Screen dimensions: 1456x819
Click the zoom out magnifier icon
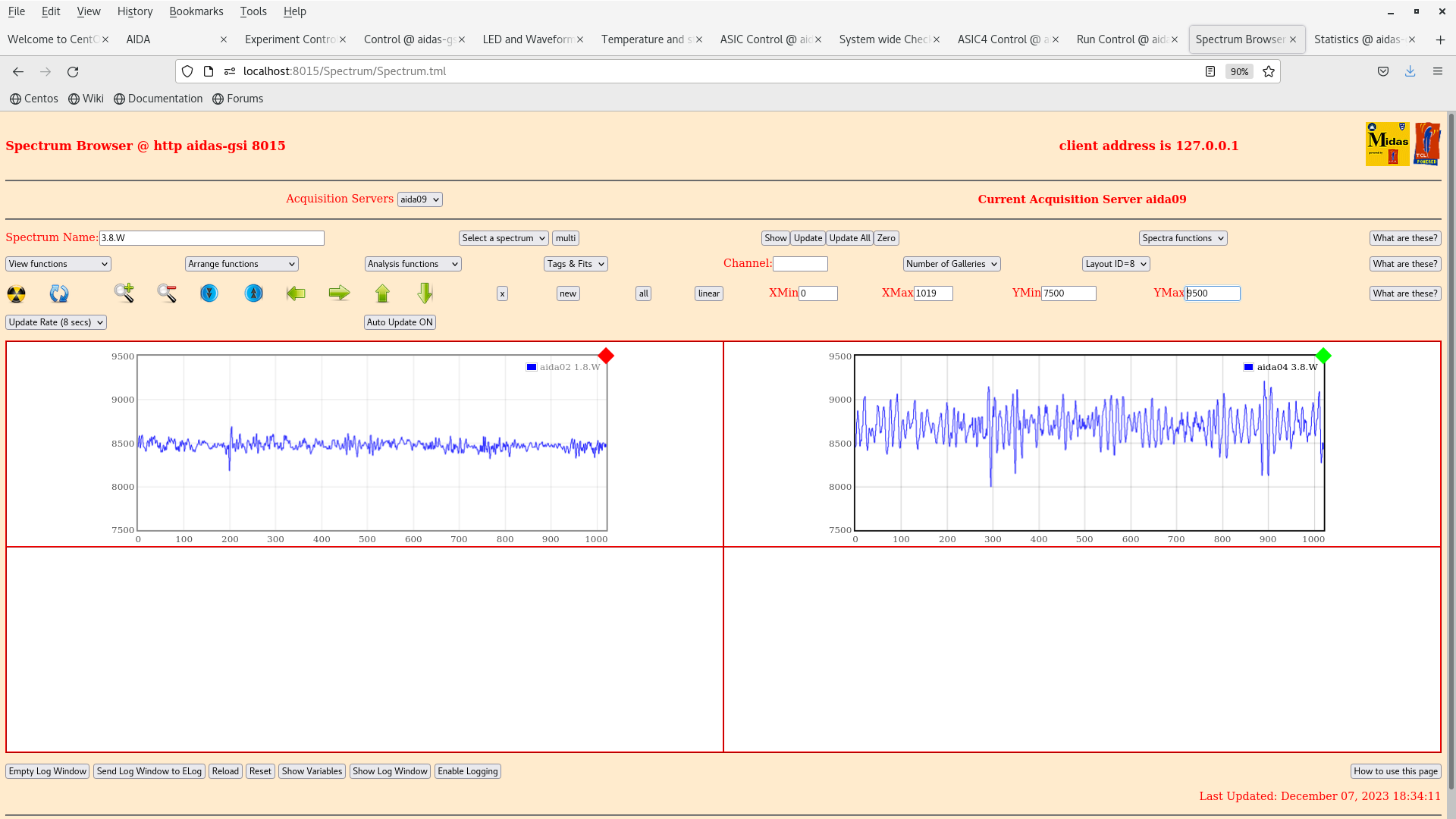167,293
